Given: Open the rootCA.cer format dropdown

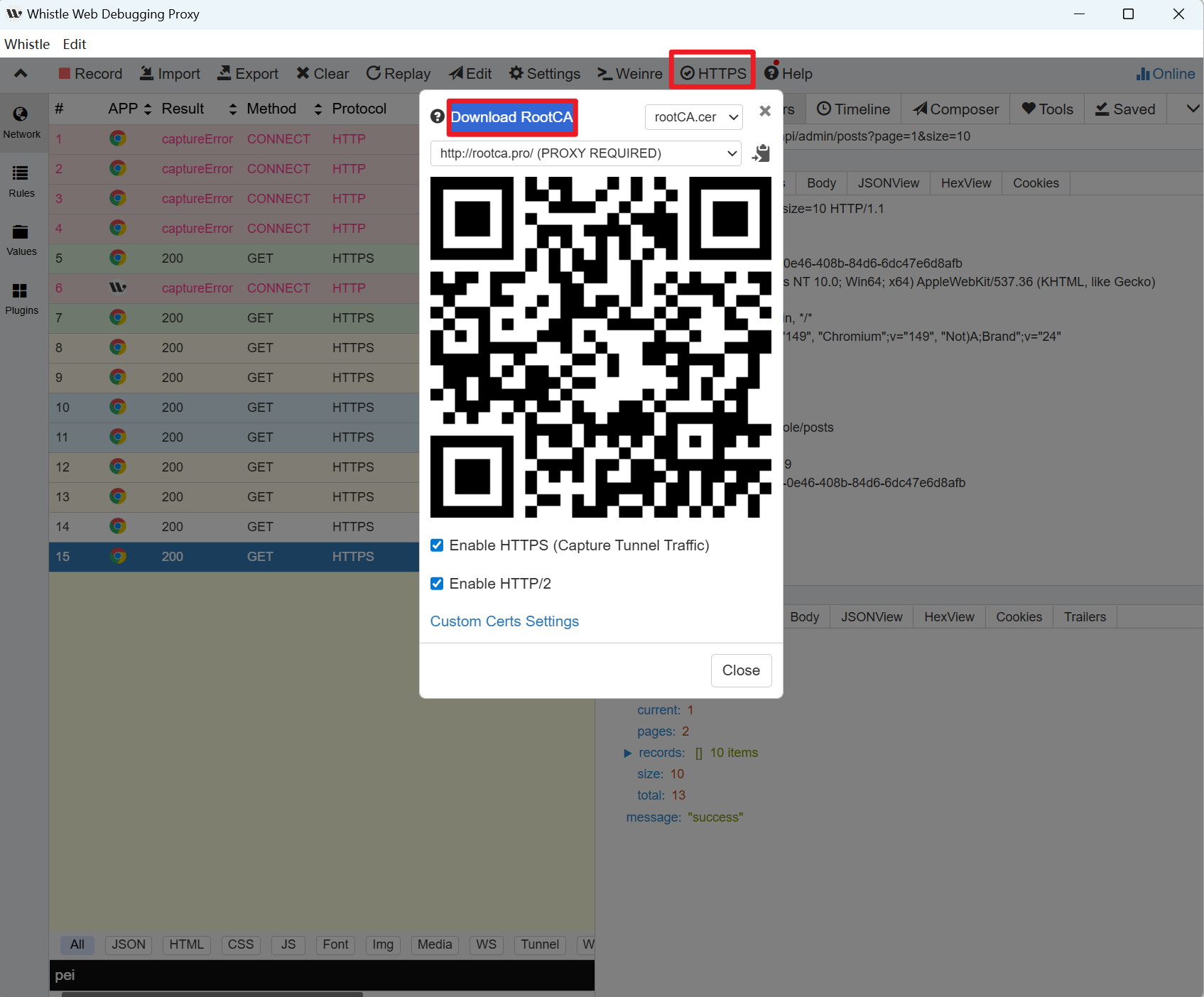Looking at the screenshot, I should point(694,117).
